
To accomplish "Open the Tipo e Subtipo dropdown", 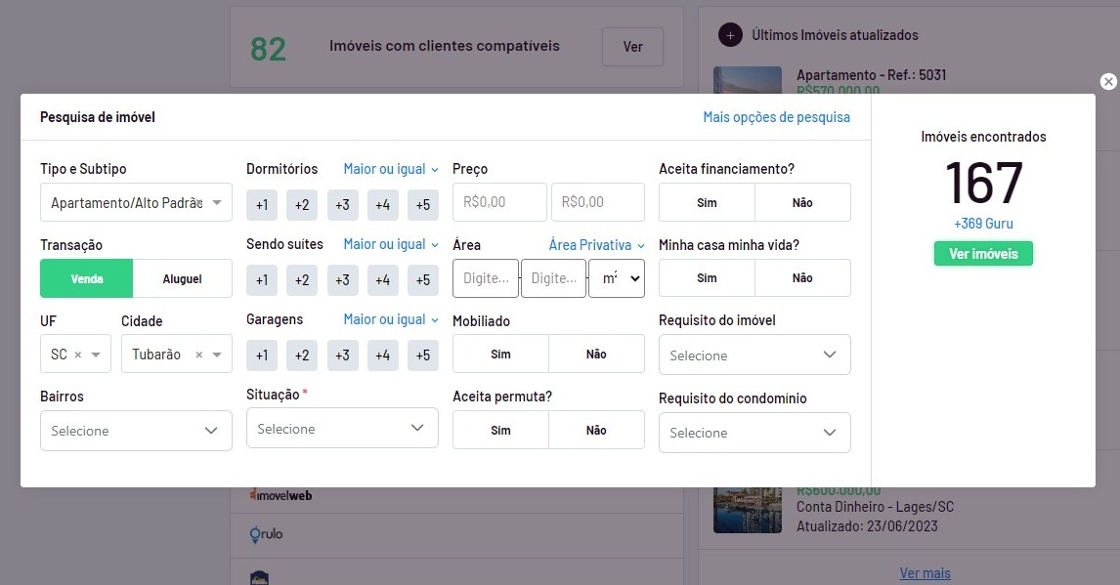I will (136, 202).
